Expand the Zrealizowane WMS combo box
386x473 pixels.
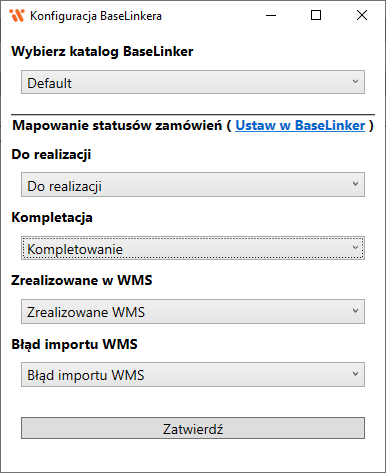click(193, 311)
